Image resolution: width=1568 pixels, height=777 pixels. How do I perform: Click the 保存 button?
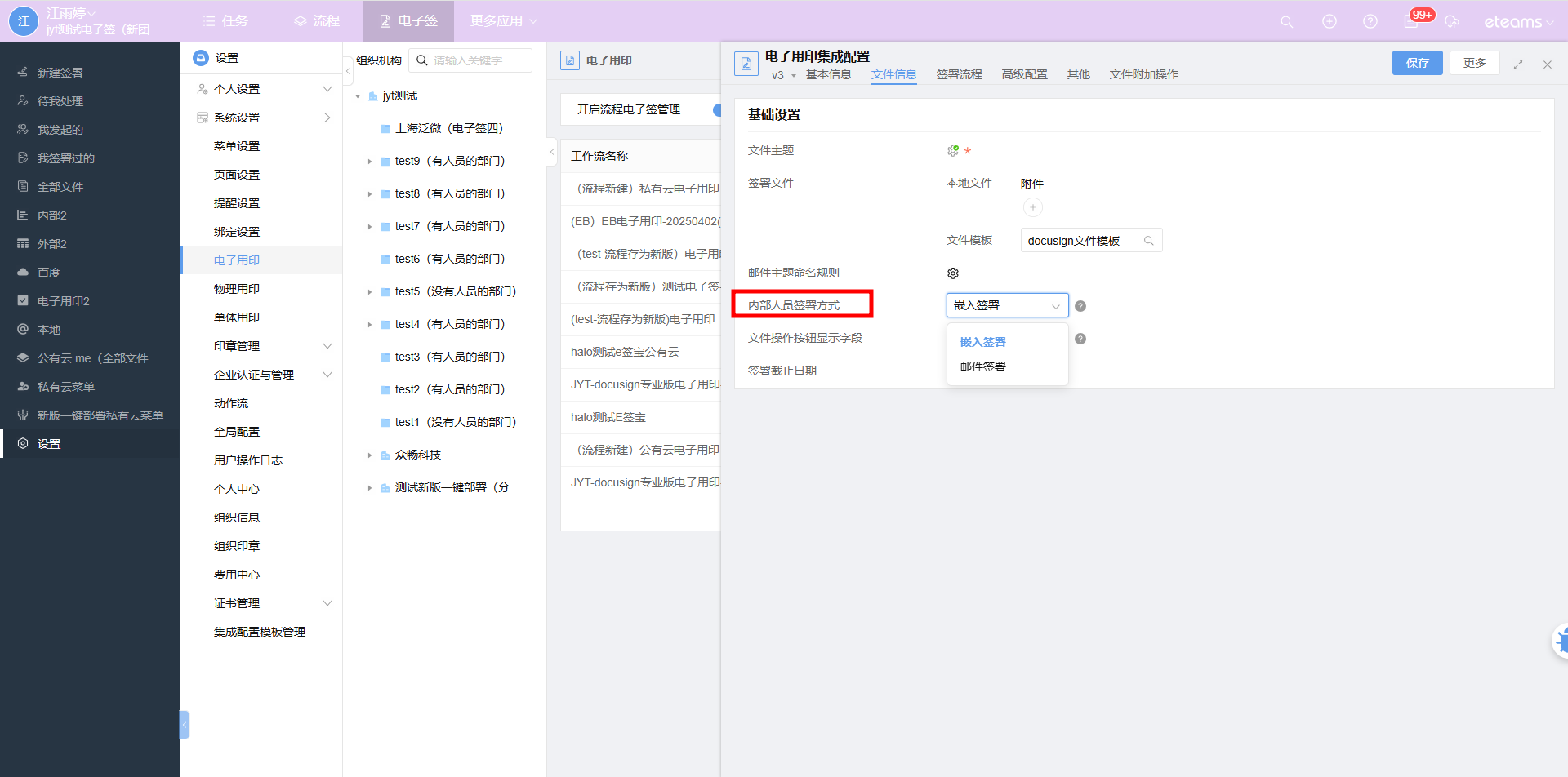[1417, 63]
